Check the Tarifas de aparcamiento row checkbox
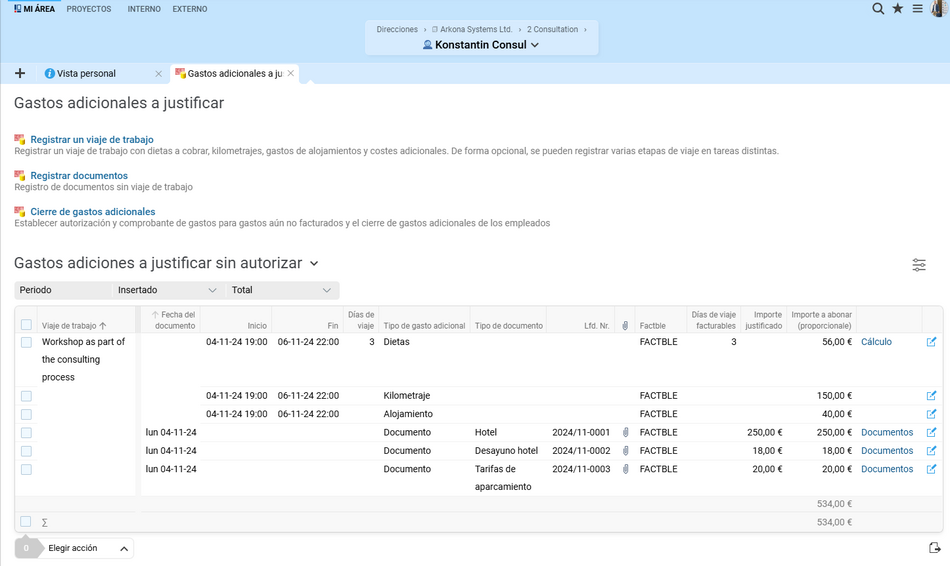The height and width of the screenshot is (566, 950). pos(26,469)
